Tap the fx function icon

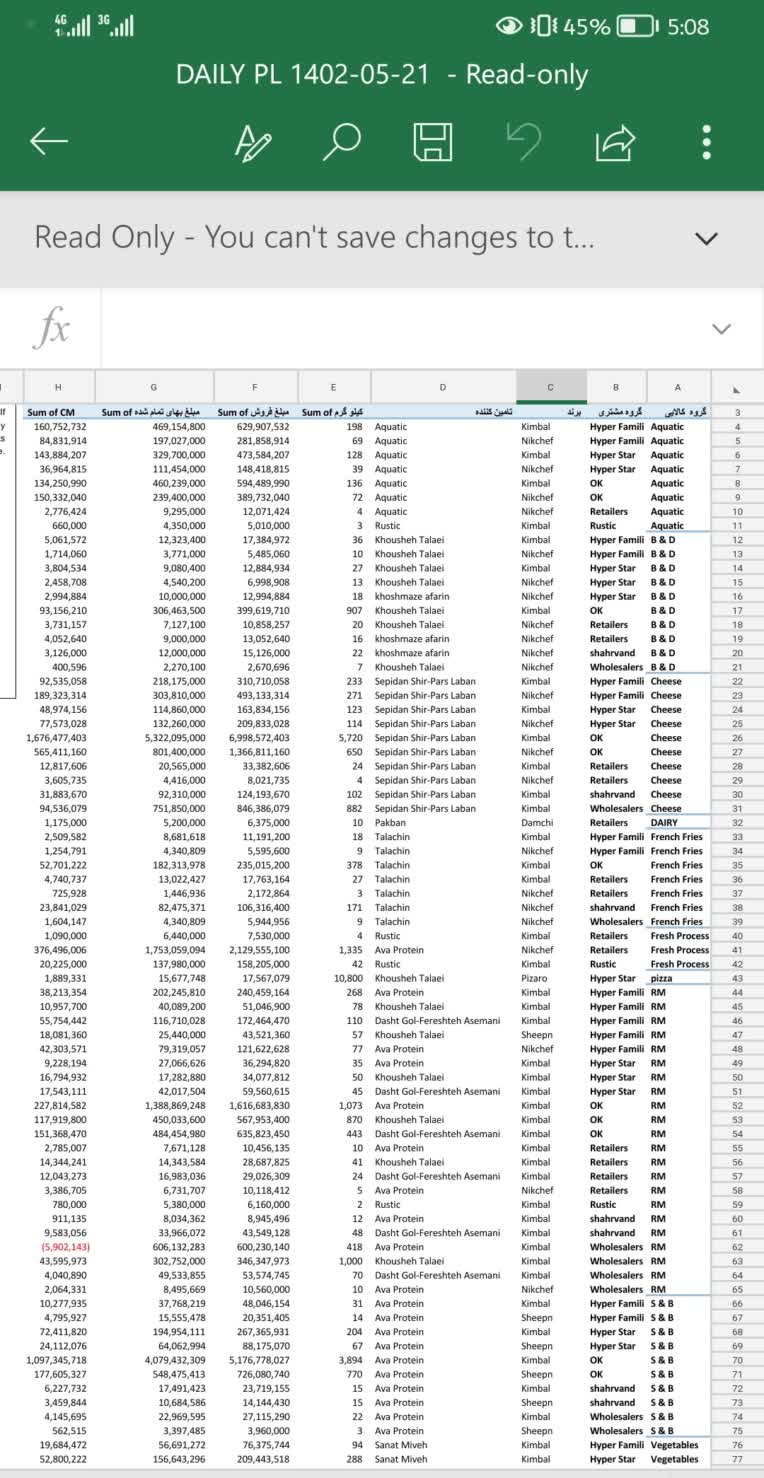(x=50, y=328)
